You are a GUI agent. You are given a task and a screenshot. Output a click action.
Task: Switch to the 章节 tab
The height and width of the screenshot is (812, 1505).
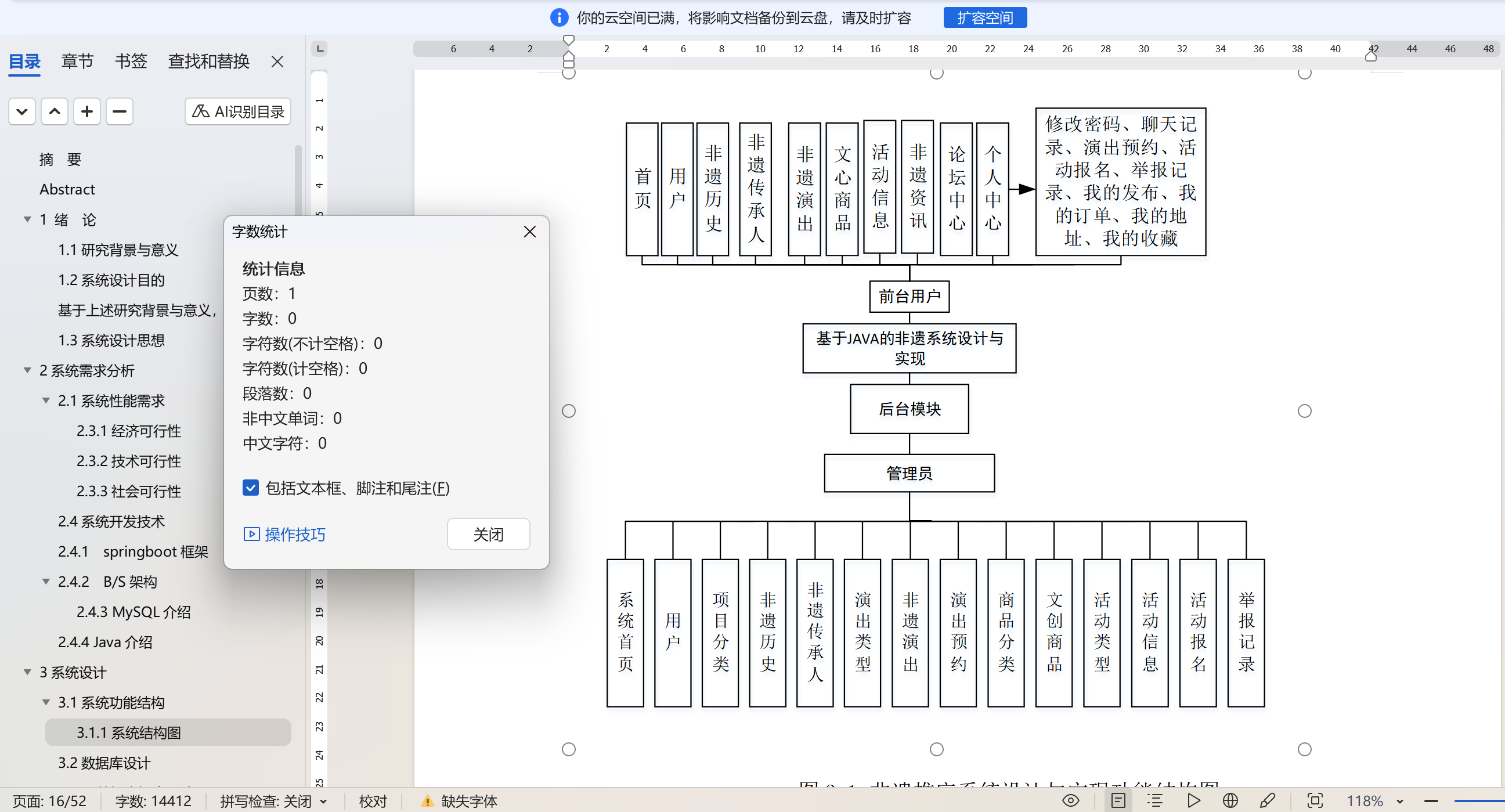pos(77,62)
